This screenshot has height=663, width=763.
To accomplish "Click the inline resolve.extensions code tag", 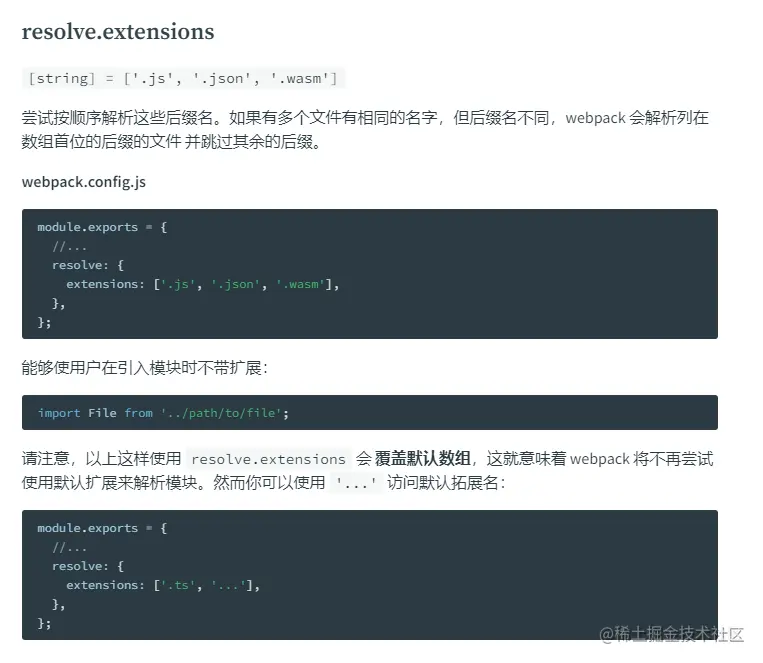I will pos(268,459).
